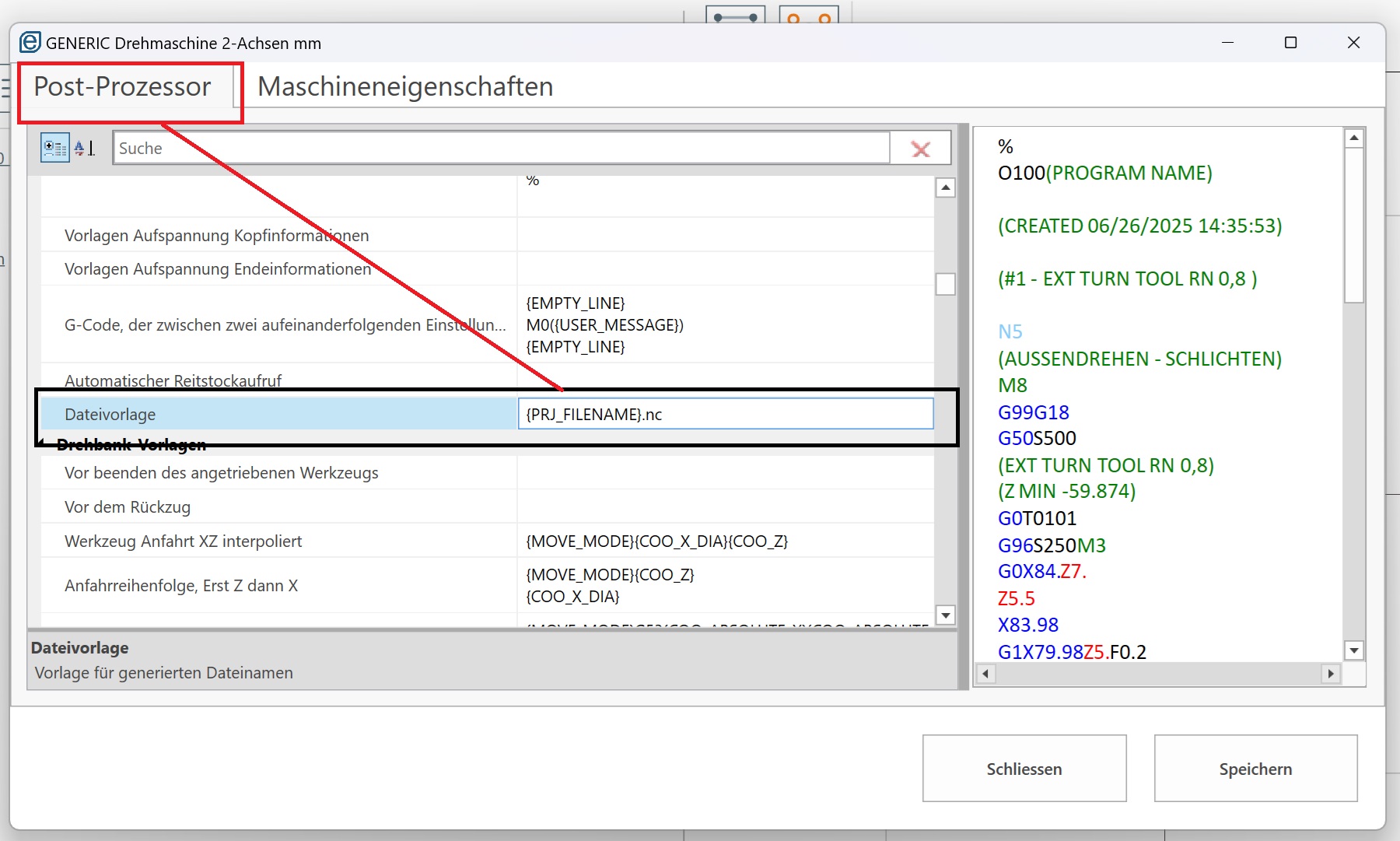
Task: Click the Suche search field
Action: (x=502, y=148)
